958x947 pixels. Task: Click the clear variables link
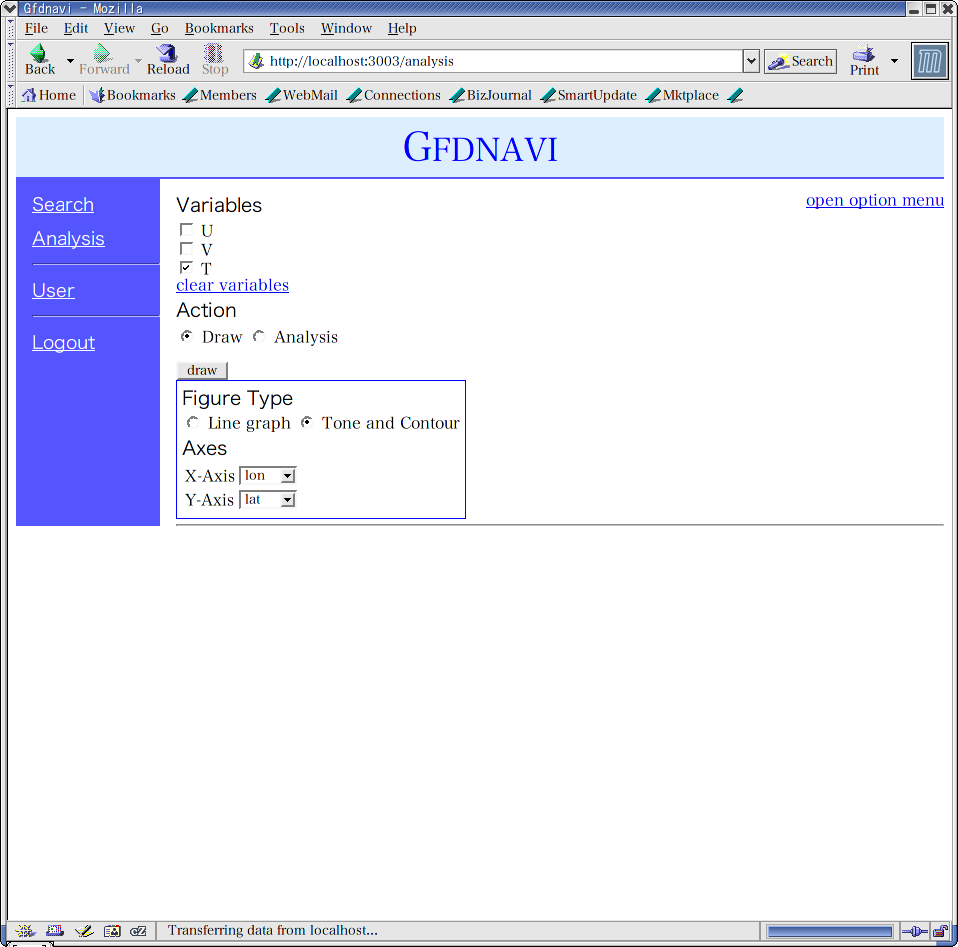coord(232,285)
